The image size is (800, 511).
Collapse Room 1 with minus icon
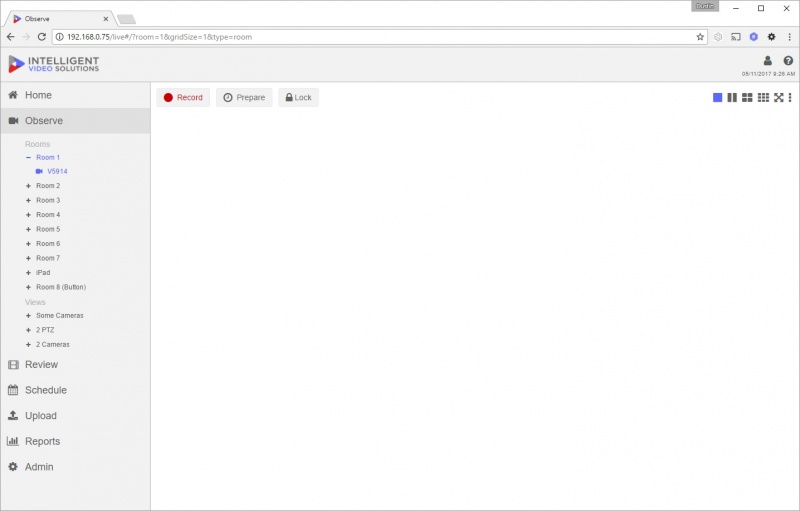tap(29, 158)
